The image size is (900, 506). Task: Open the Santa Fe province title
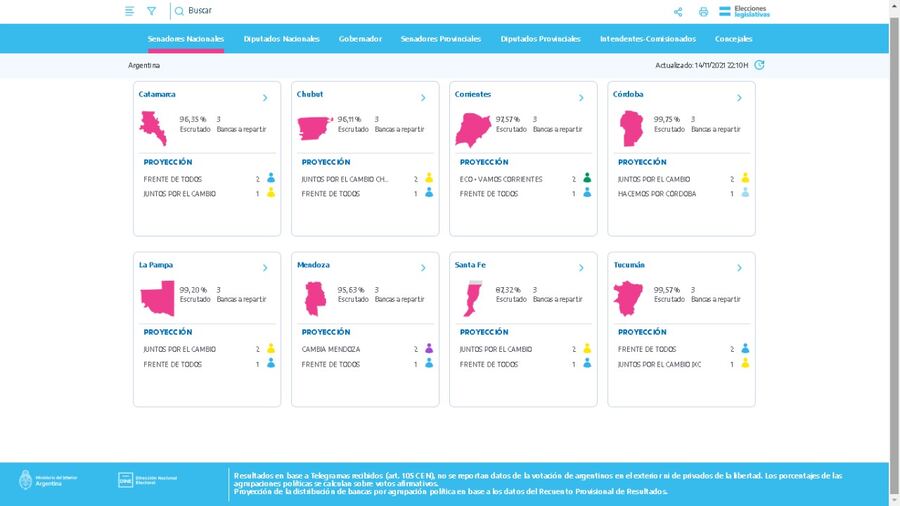click(x=470, y=265)
